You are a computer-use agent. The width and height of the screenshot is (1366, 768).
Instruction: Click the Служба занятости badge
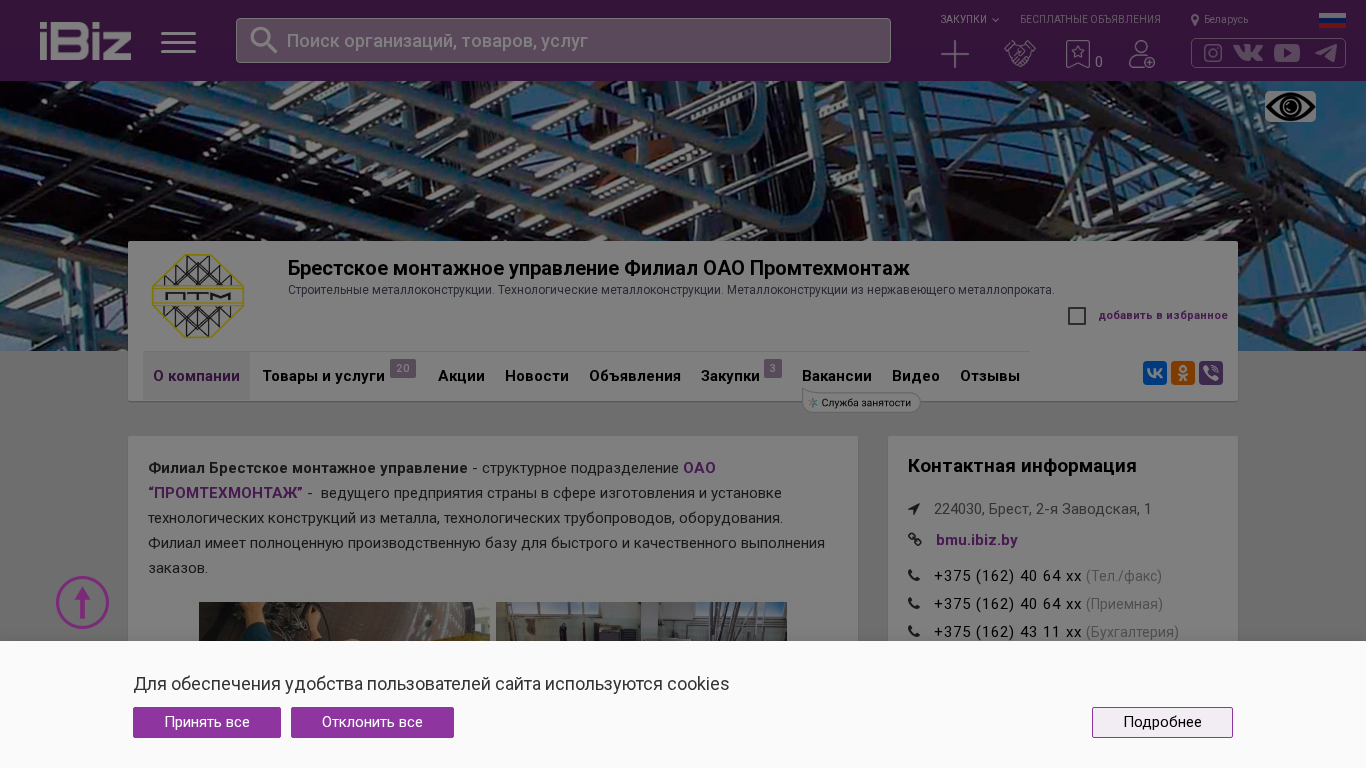coord(862,403)
